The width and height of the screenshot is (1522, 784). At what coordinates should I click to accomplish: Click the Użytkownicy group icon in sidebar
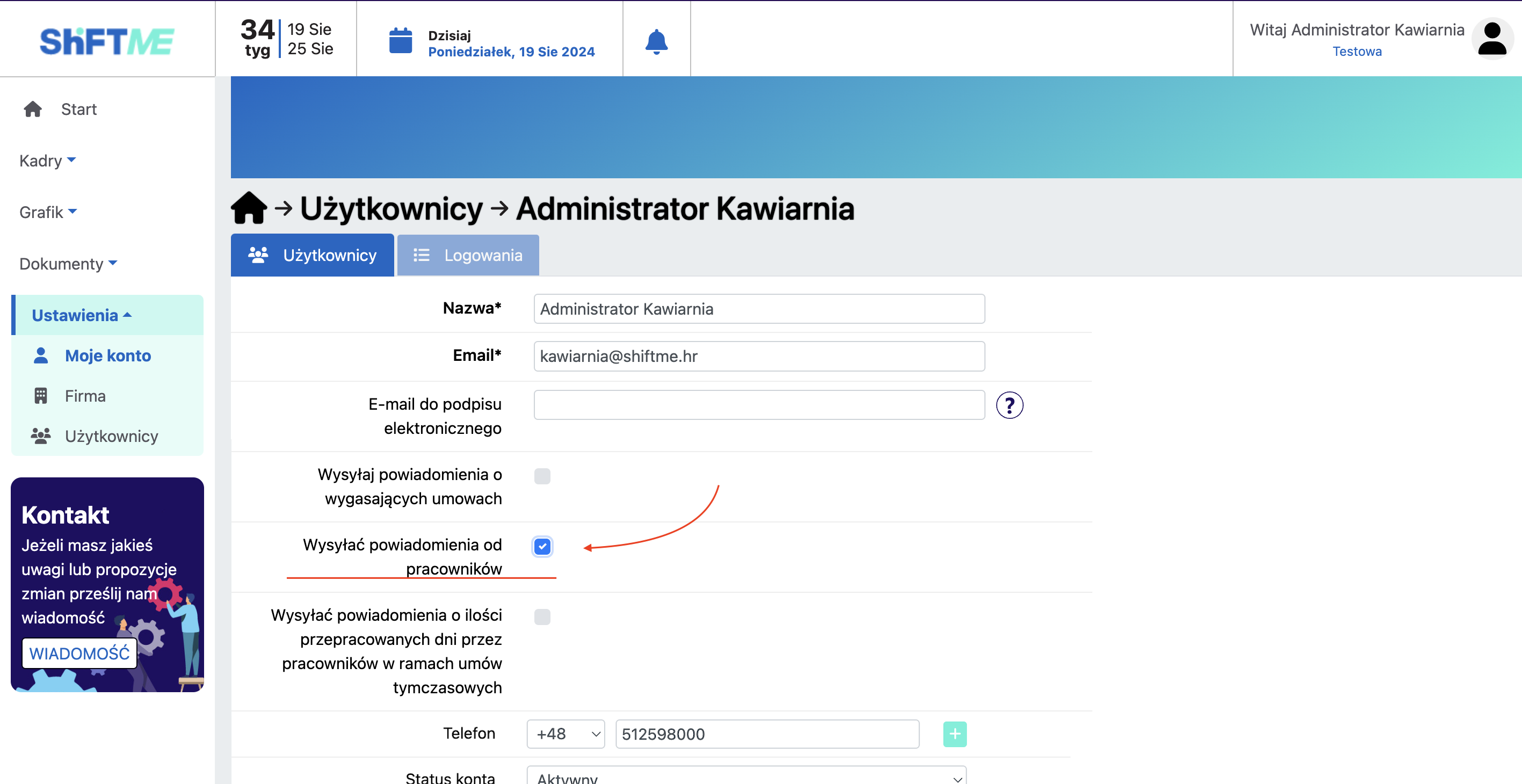point(41,436)
